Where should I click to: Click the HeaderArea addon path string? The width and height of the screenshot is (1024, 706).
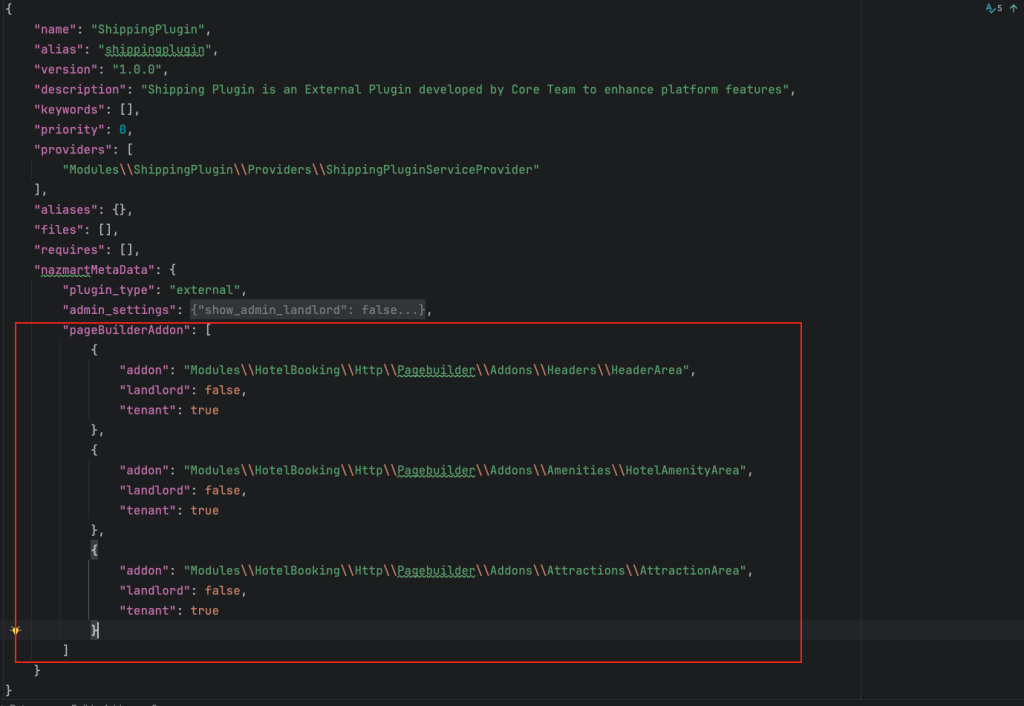436,370
